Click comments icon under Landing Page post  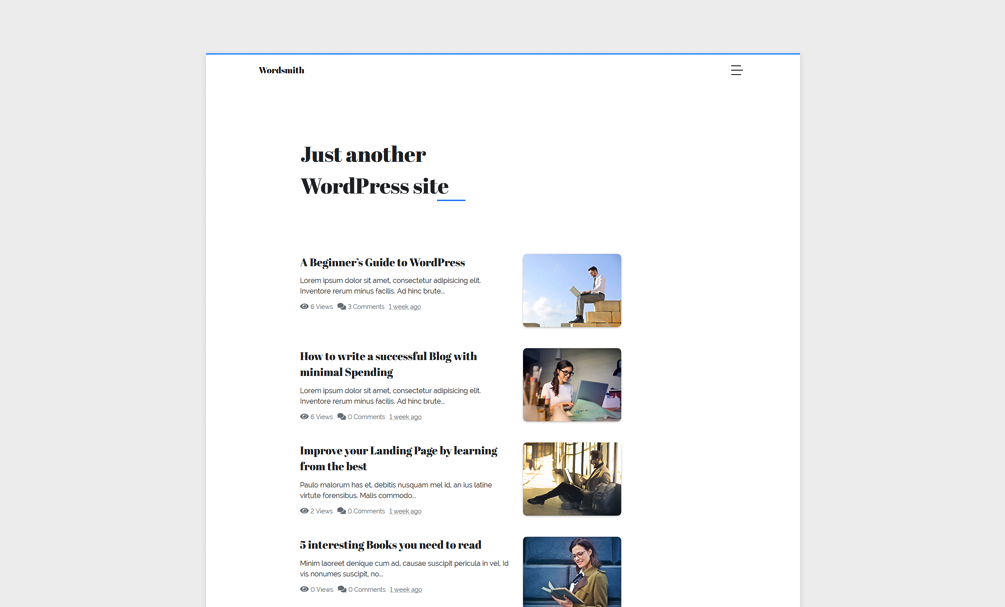342,511
